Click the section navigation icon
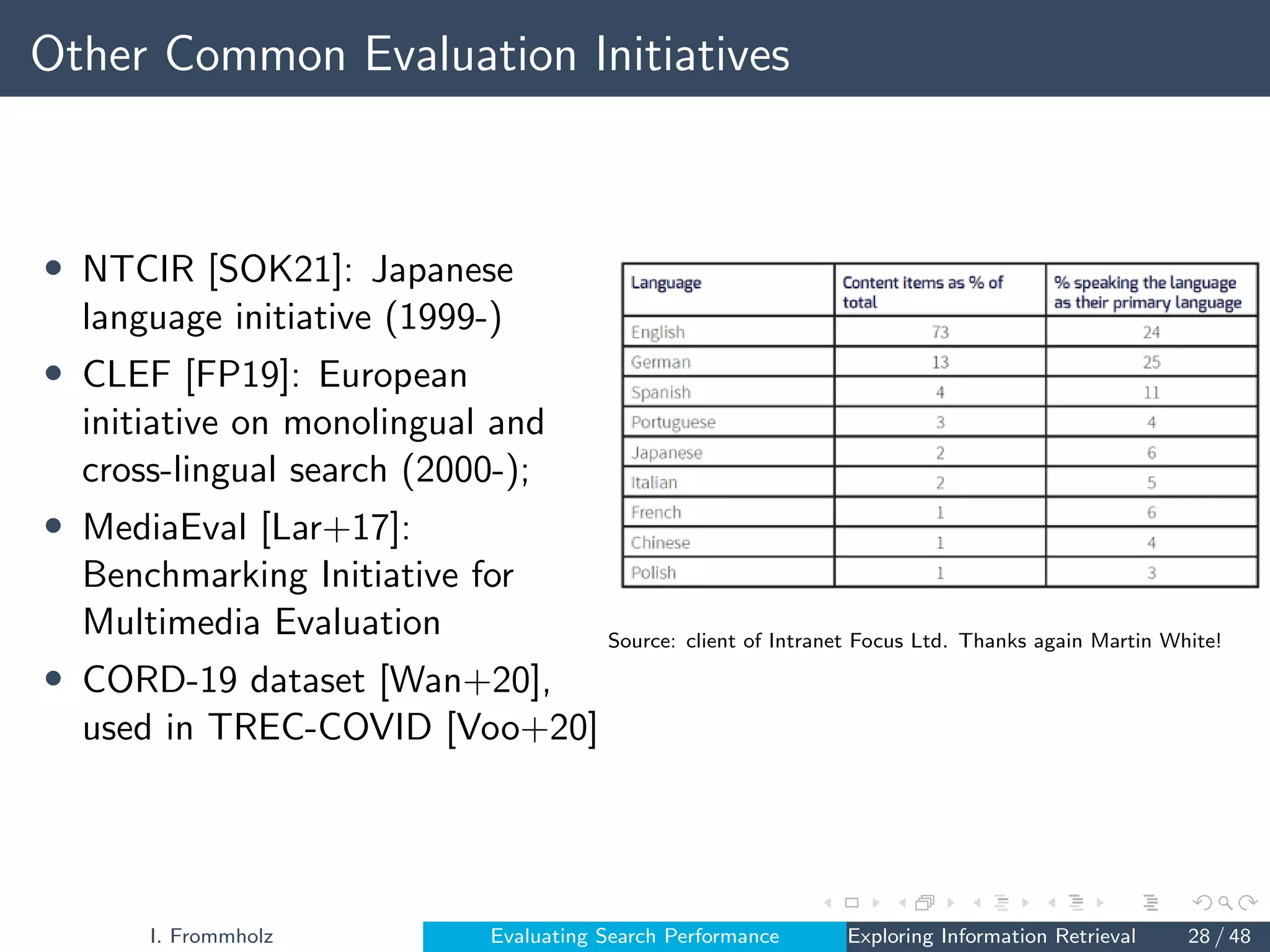The image size is (1270, 952). point(1077,902)
